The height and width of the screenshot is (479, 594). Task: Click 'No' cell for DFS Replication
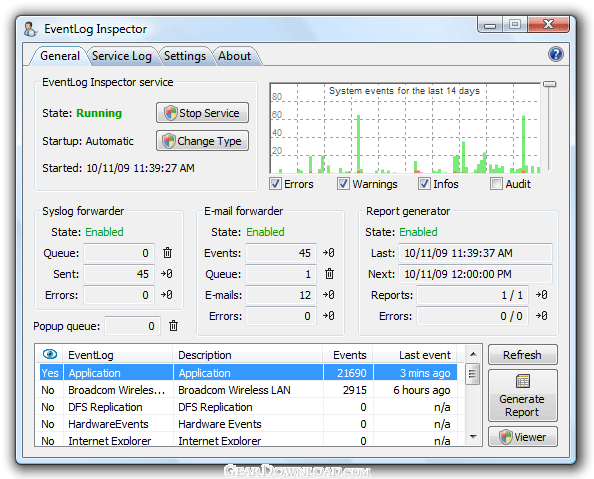tap(51, 407)
